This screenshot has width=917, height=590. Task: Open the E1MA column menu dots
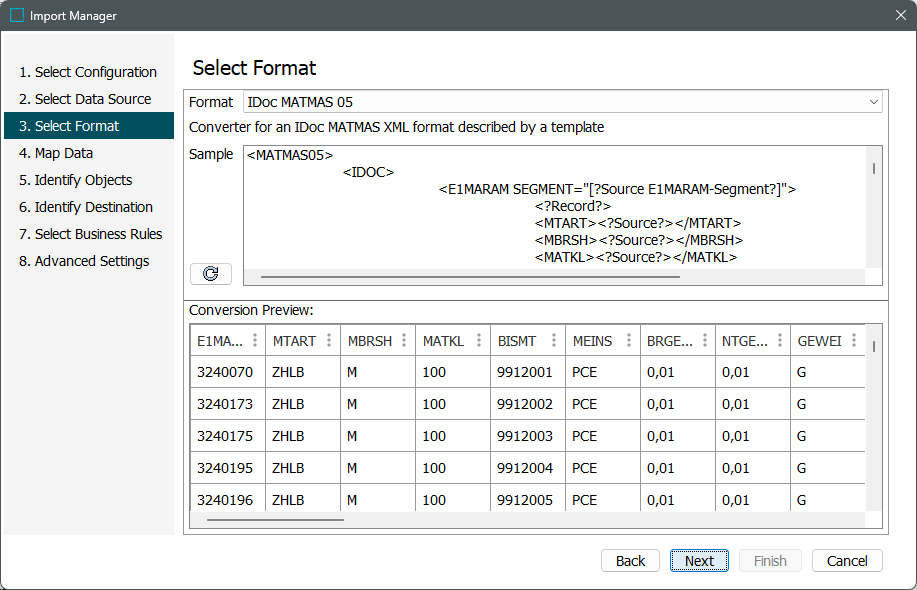tap(255, 341)
